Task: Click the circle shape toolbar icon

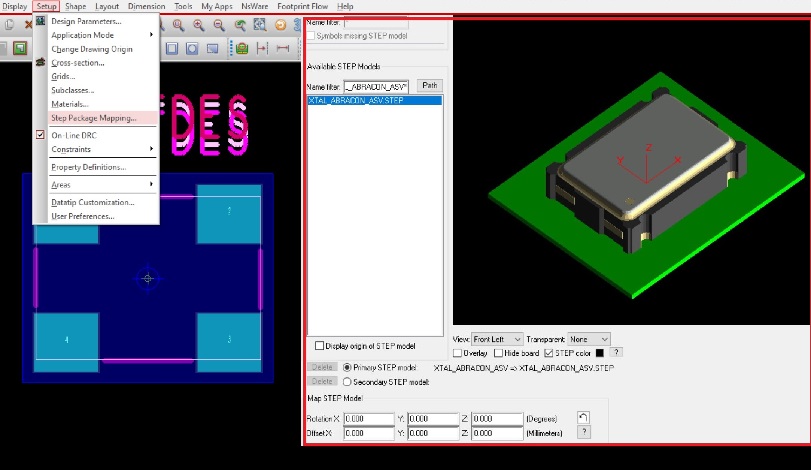Action: pyautogui.click(x=193, y=48)
